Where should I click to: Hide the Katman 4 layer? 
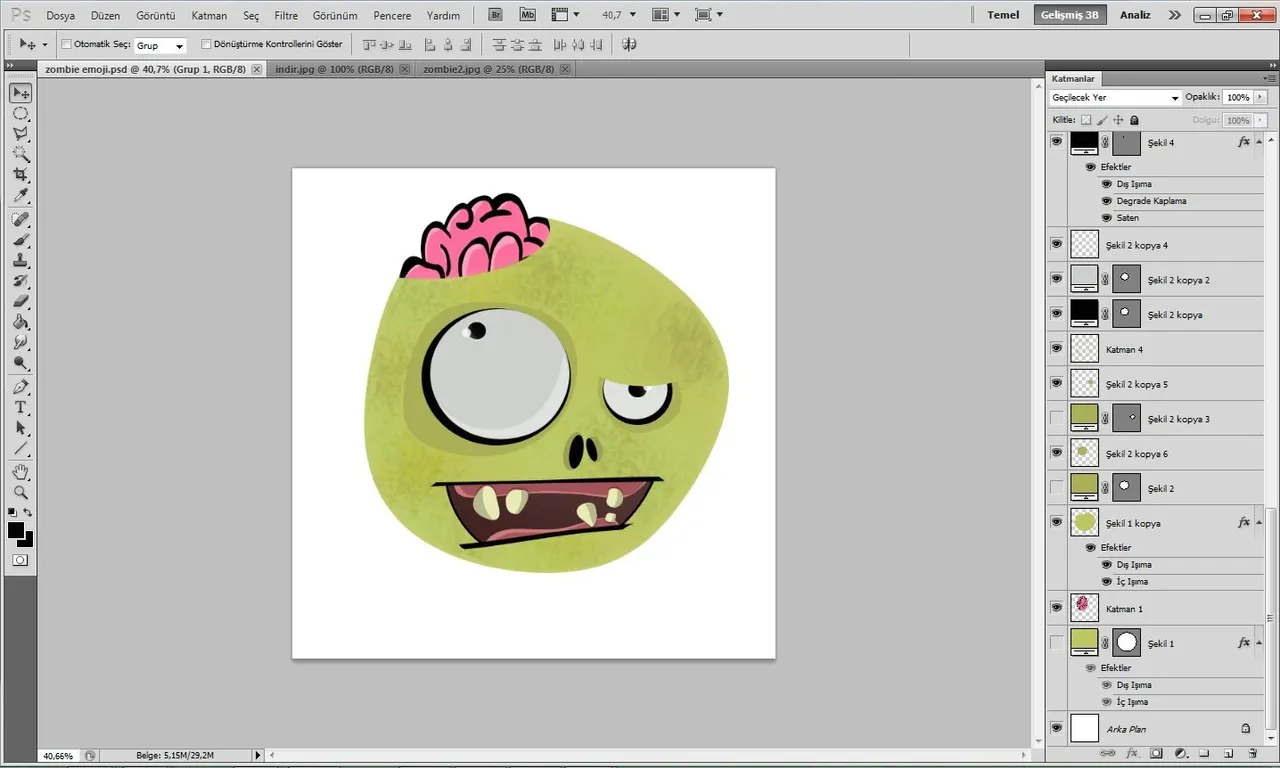click(1056, 348)
